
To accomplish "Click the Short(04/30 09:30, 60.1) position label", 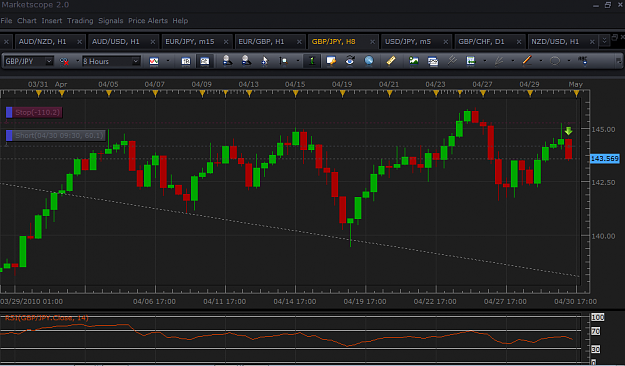I will coord(56,136).
